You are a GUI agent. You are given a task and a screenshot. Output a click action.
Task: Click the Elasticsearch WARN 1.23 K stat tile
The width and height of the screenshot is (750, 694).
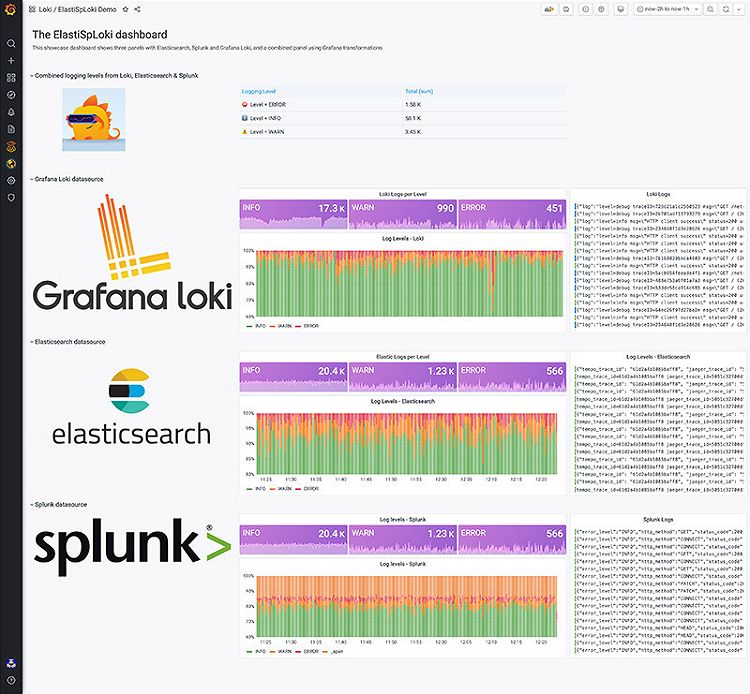click(x=403, y=377)
